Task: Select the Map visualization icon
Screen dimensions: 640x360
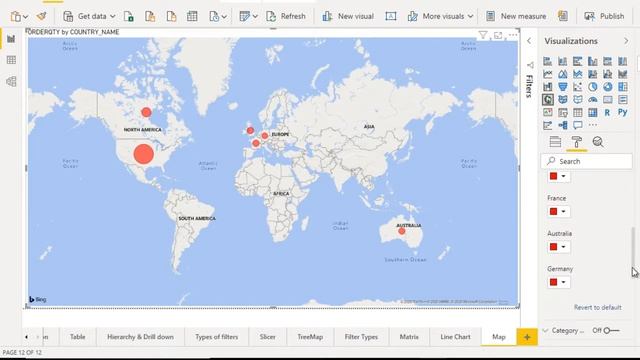Action: (x=548, y=99)
